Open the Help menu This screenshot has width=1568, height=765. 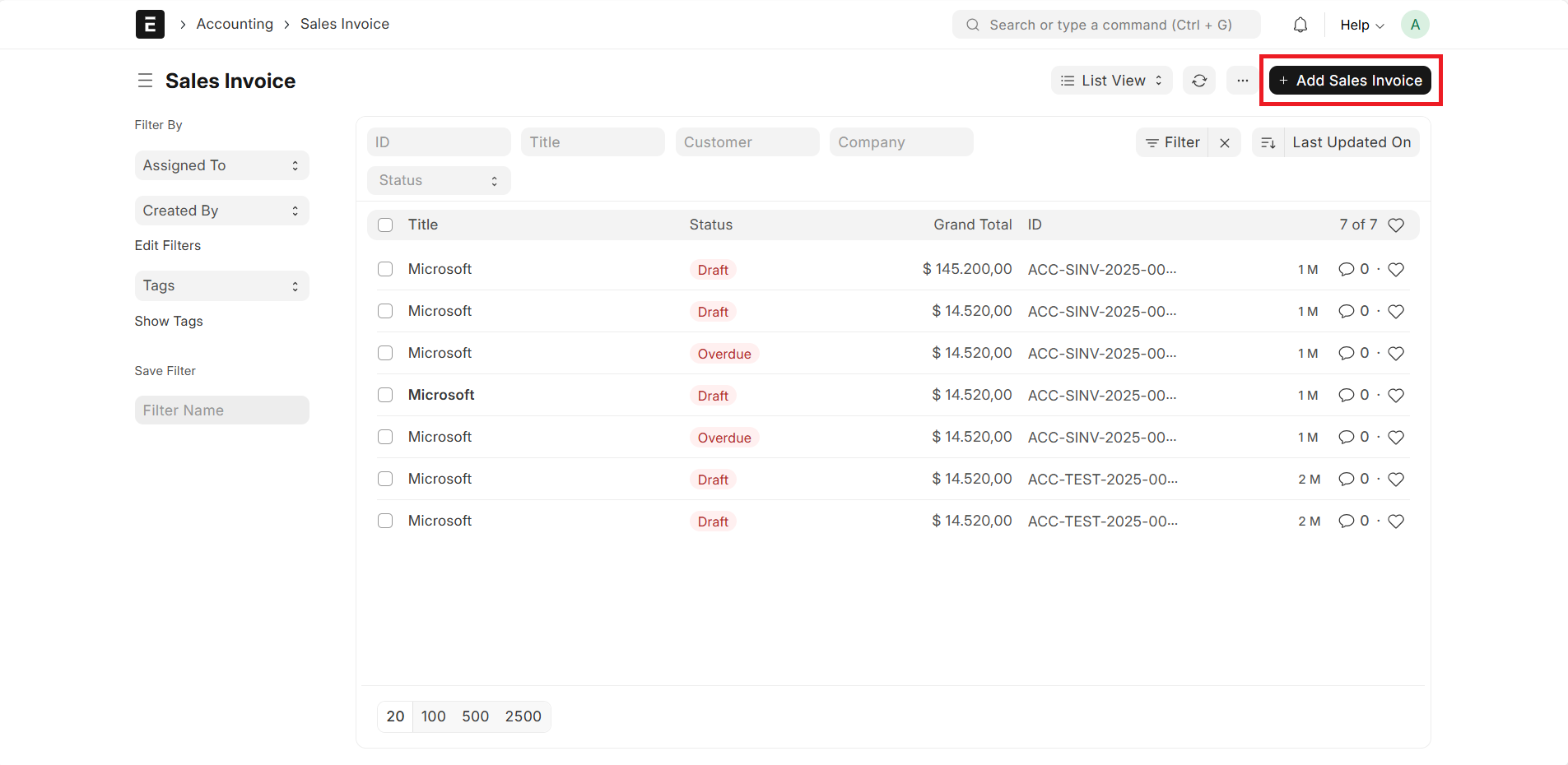(1360, 24)
